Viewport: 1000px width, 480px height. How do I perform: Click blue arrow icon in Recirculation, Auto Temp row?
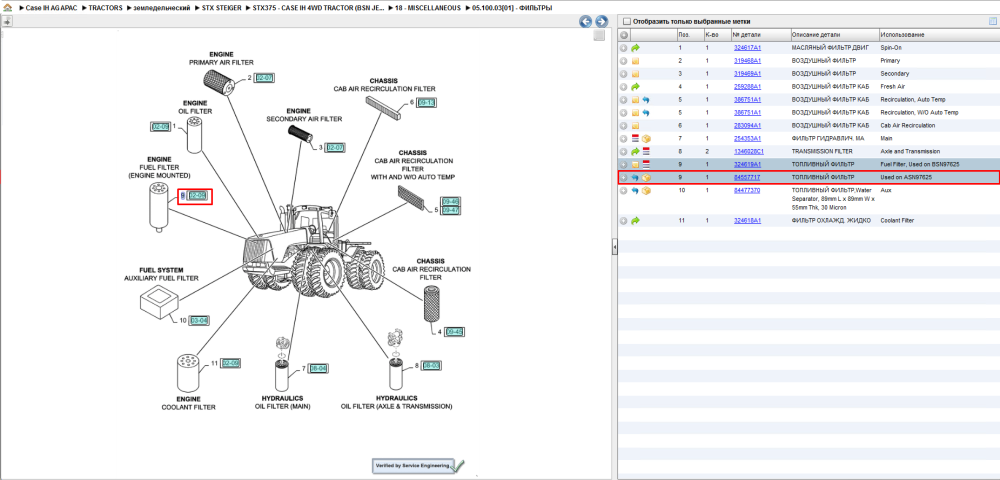646,100
